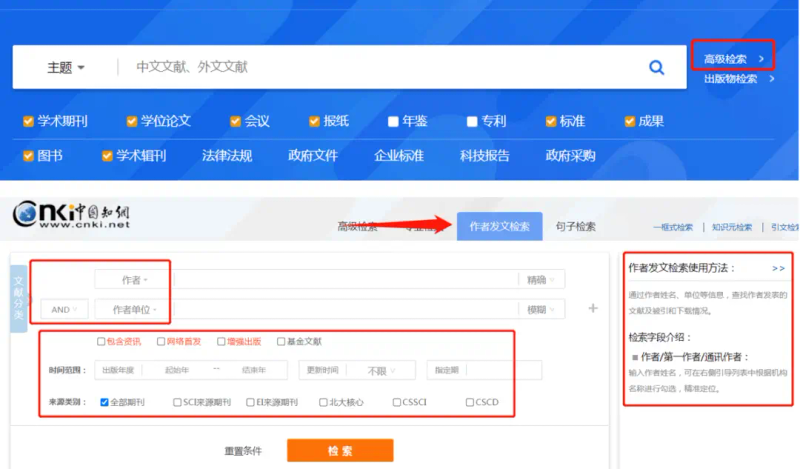This screenshot has width=800, height=469.
Task: Uncheck the 学术辑刊 checkbox
Action: (x=107, y=156)
